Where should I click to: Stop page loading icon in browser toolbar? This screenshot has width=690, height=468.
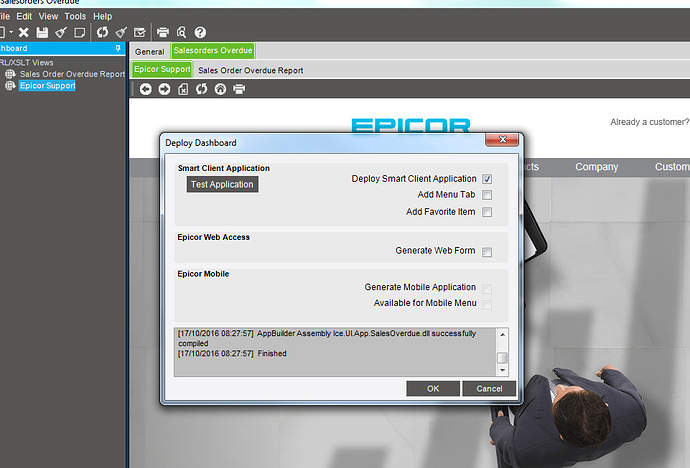click(x=183, y=89)
